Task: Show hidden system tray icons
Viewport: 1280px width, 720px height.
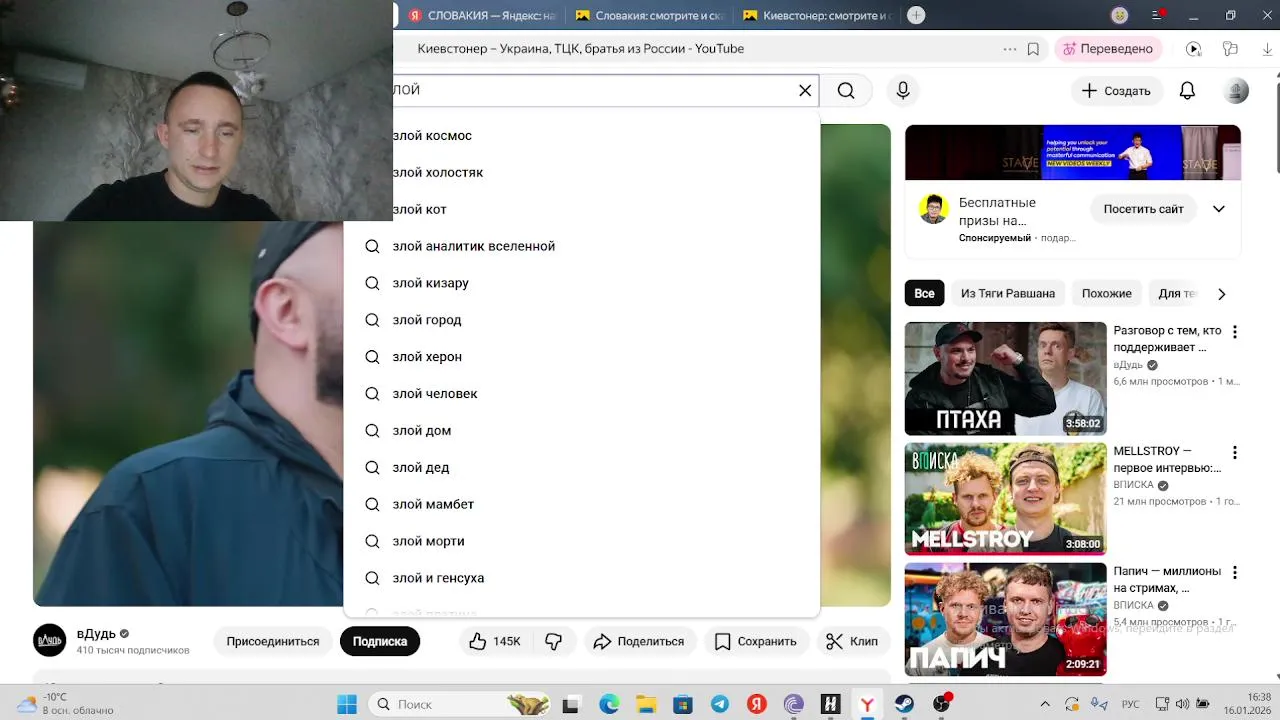Action: pos(1045,704)
